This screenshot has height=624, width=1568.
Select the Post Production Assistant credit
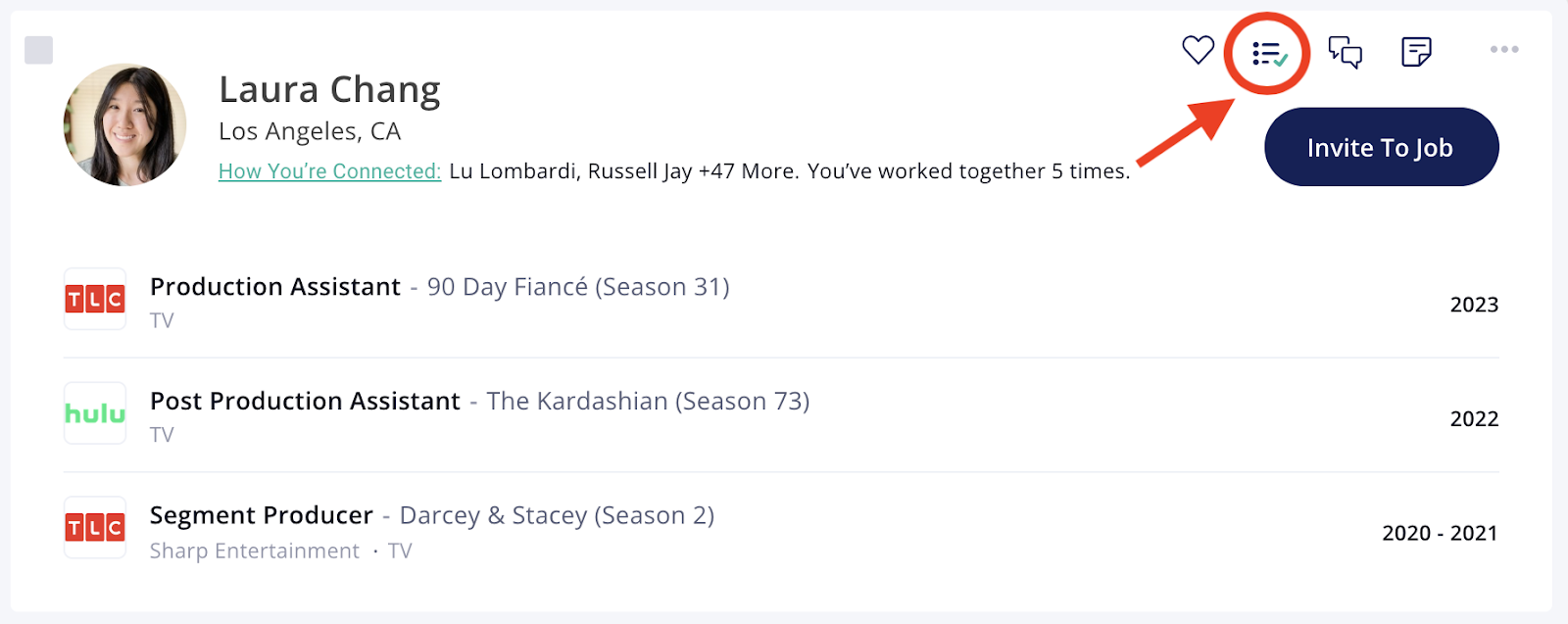305,402
